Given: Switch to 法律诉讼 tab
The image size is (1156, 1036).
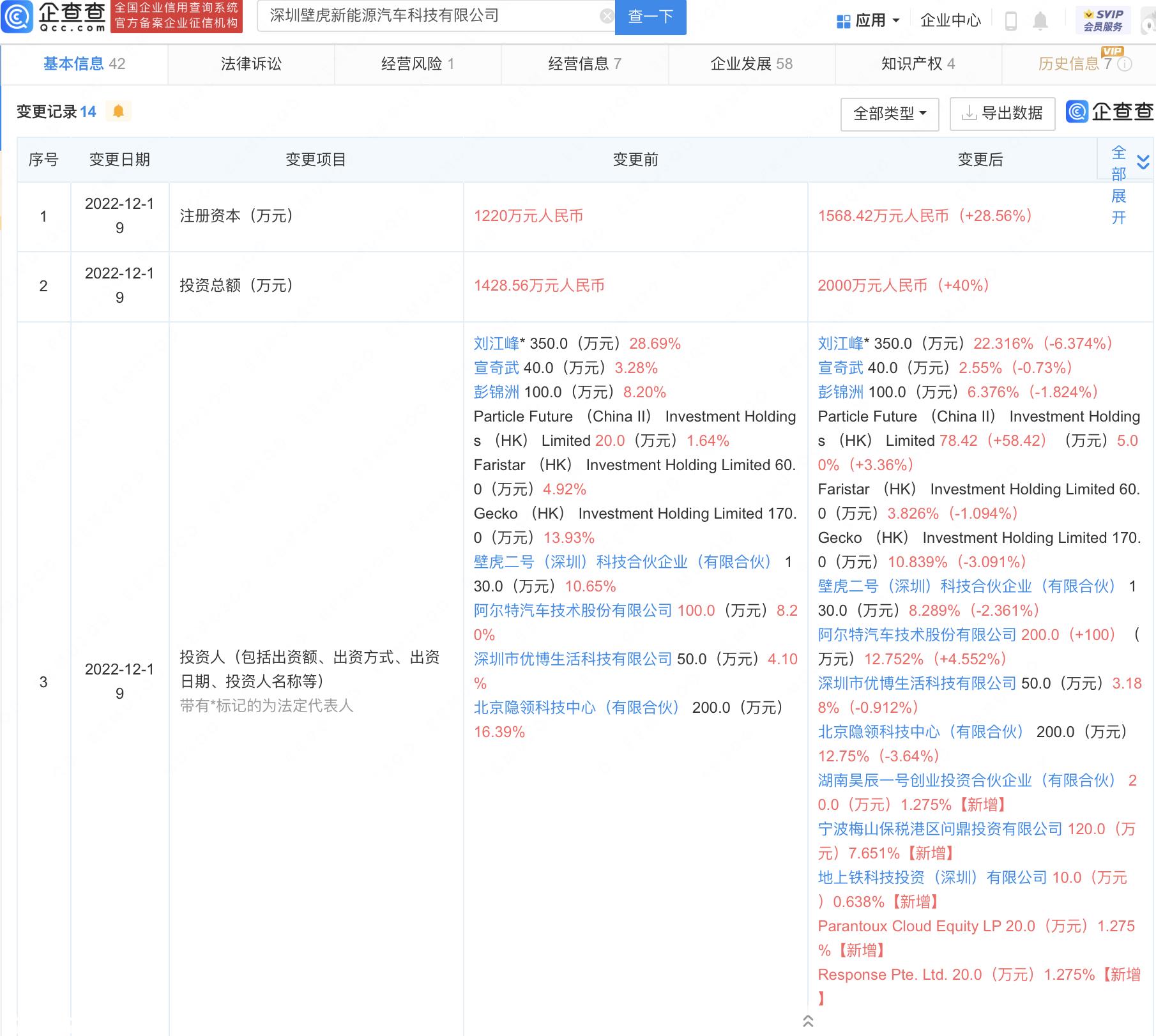Looking at the screenshot, I should point(251,64).
